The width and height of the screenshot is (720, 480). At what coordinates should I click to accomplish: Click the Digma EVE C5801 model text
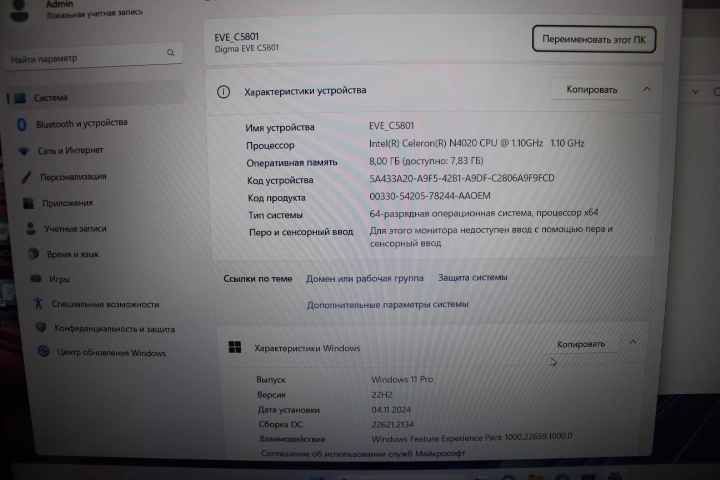point(247,48)
